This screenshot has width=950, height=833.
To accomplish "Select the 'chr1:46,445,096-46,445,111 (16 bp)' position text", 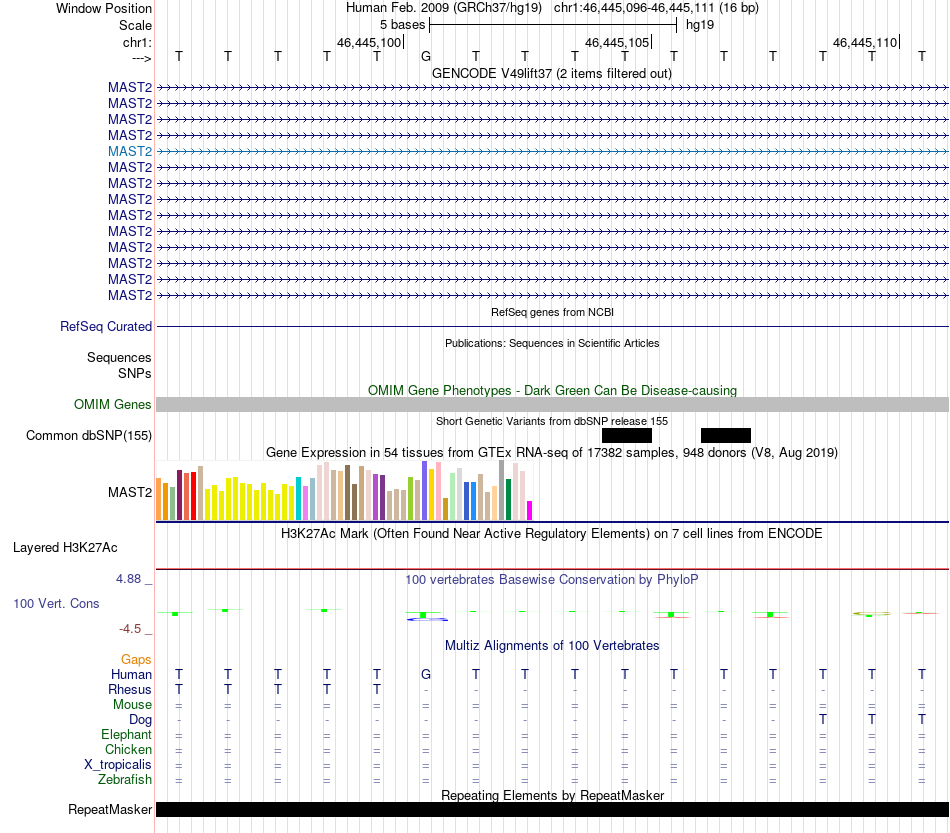I will point(656,8).
